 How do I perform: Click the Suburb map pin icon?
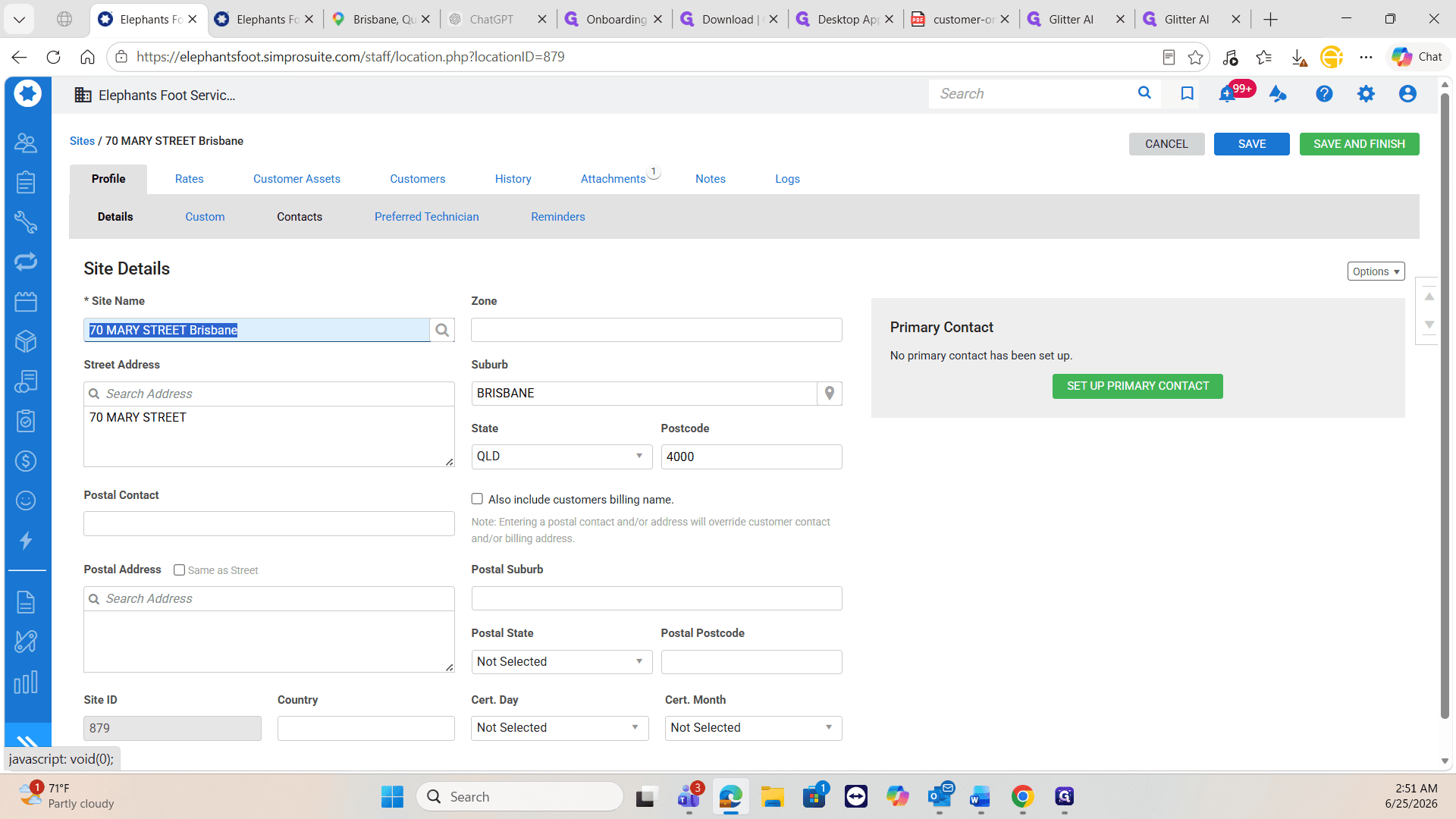point(830,393)
